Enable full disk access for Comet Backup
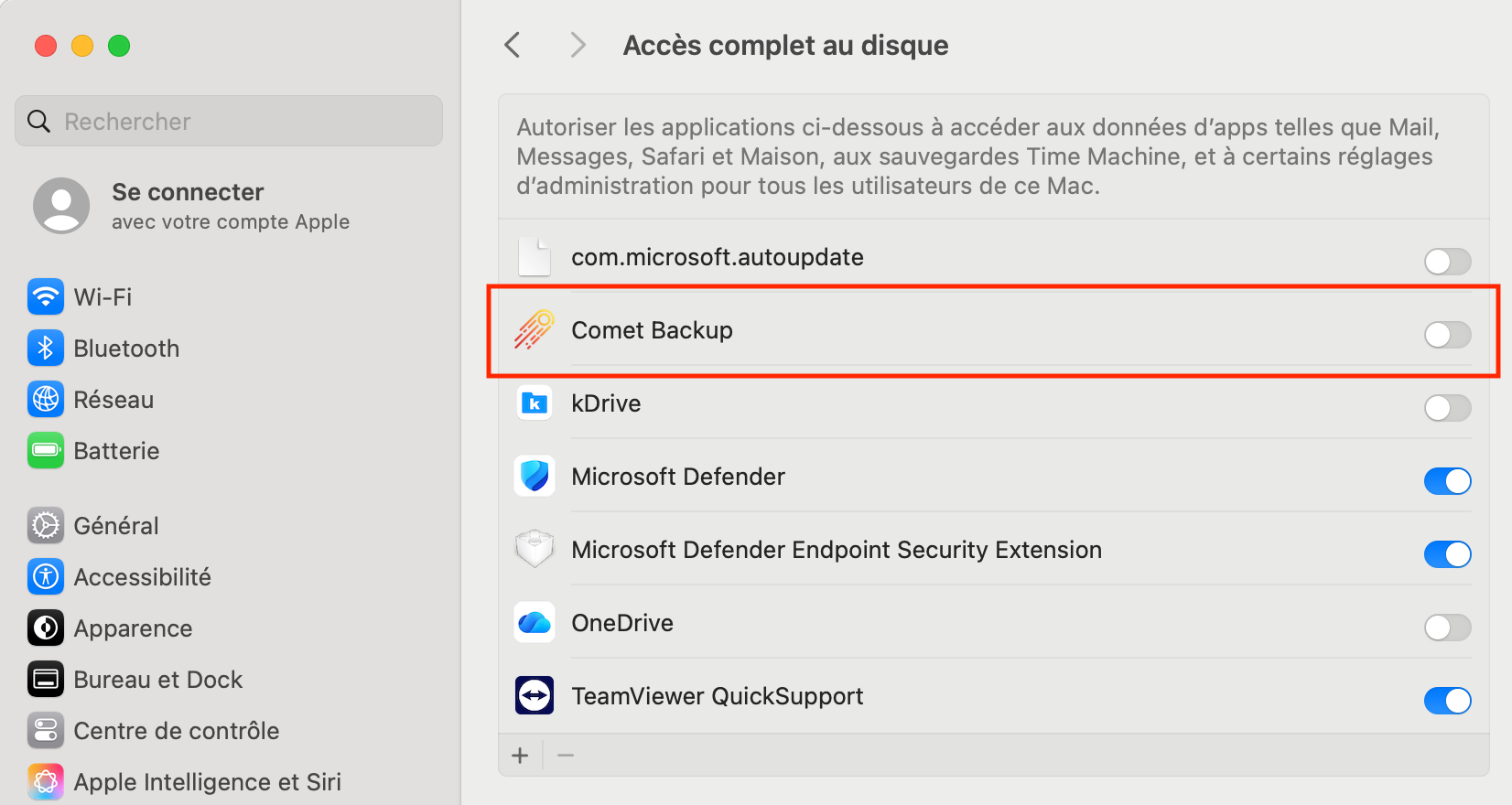Screen dimensions: 1512x805 click(x=1447, y=335)
